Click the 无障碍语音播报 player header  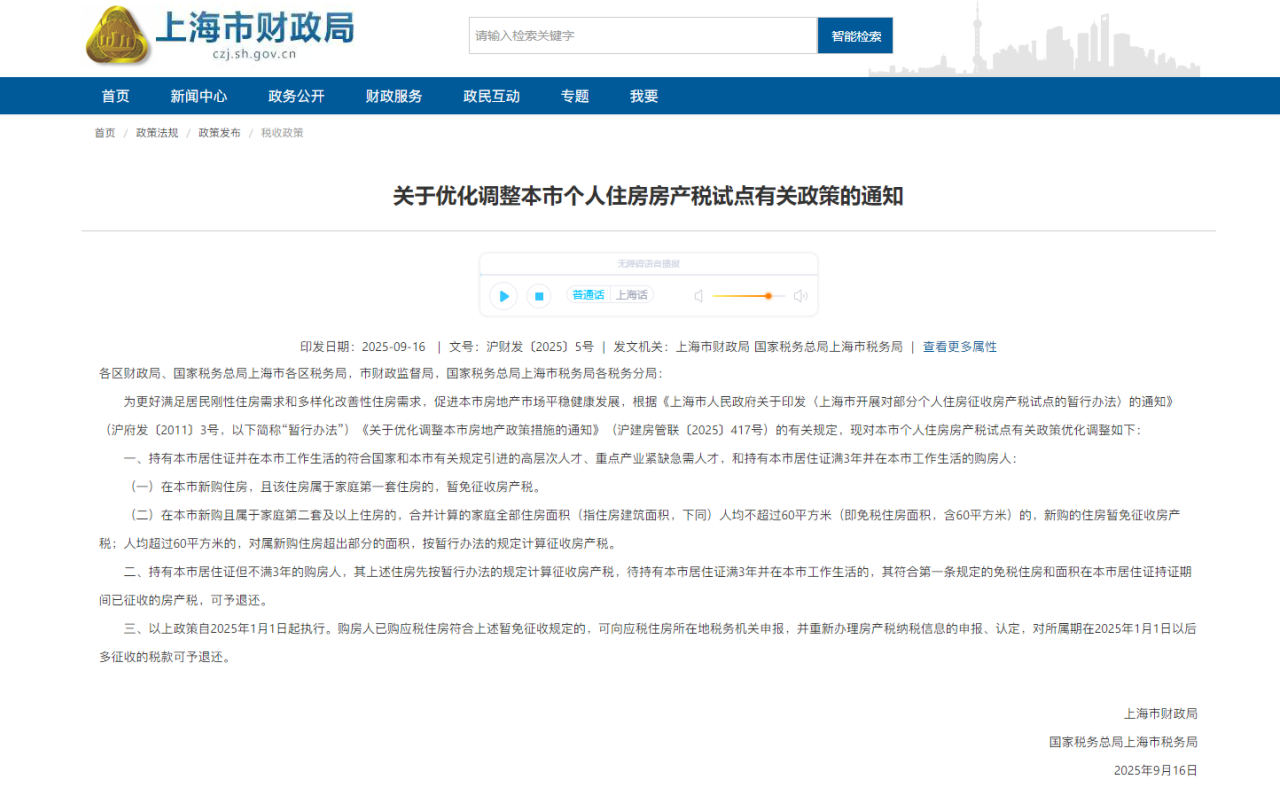[x=648, y=263]
